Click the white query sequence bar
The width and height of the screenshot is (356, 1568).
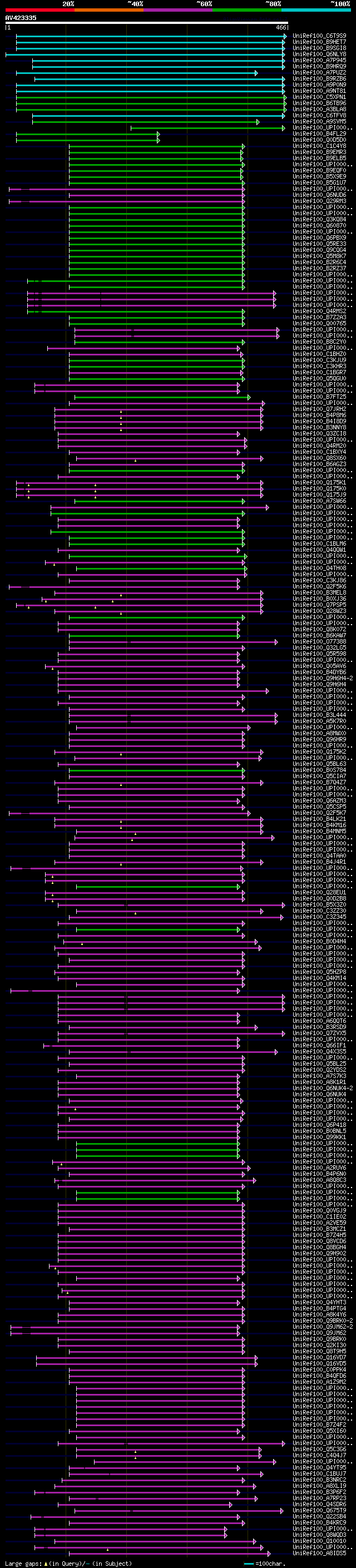(146, 23)
